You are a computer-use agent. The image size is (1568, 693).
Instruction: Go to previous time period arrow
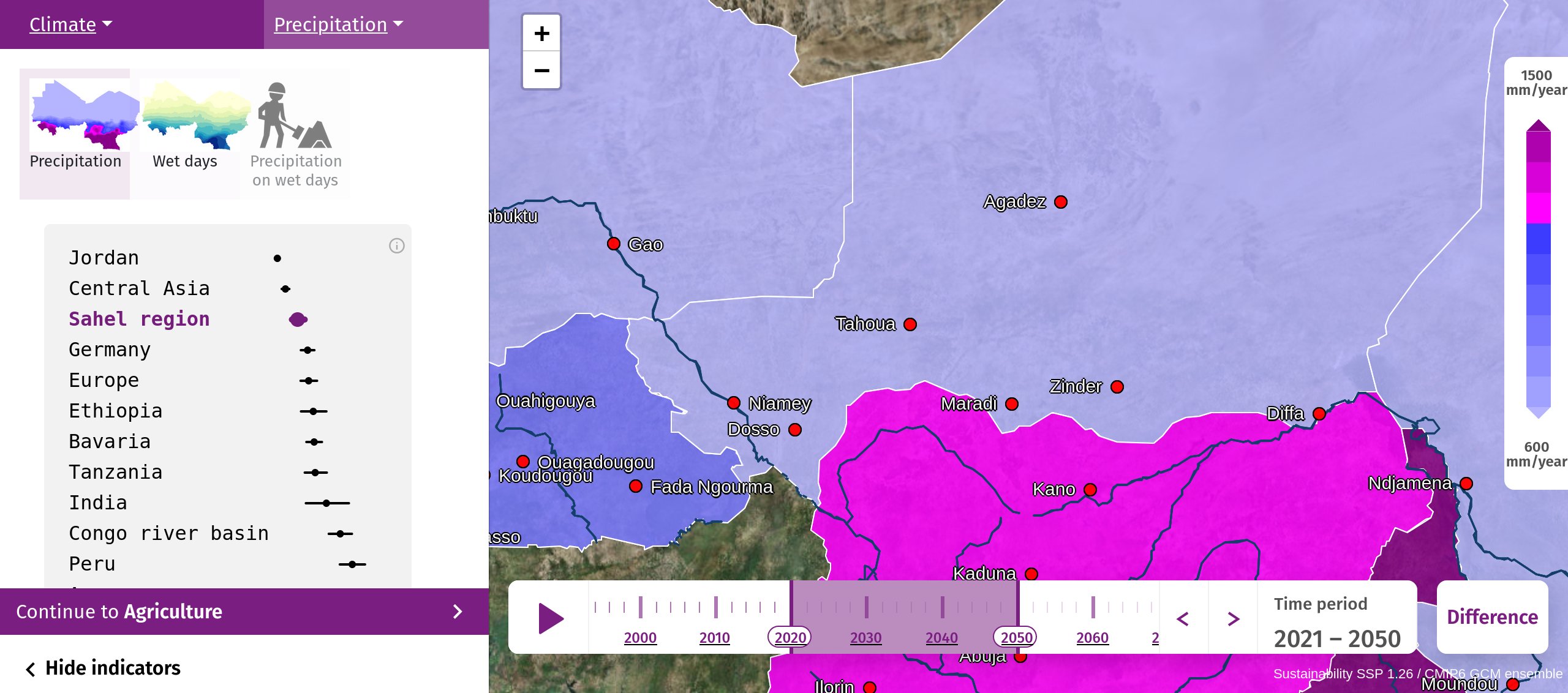(1183, 618)
